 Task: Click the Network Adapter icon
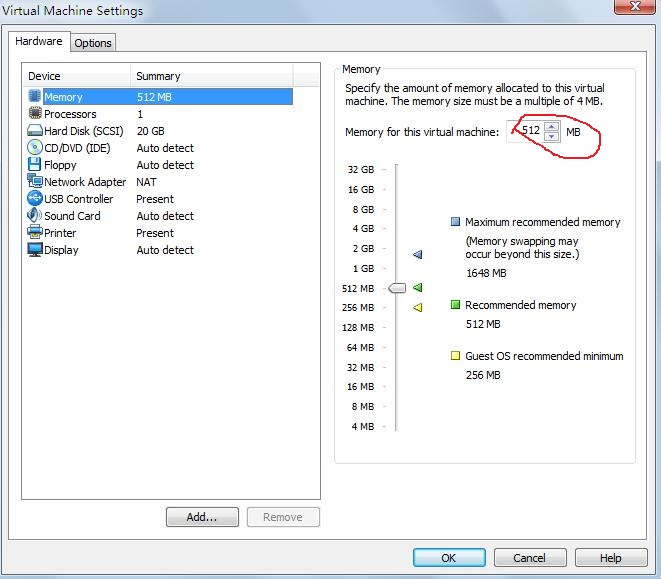tap(35, 181)
